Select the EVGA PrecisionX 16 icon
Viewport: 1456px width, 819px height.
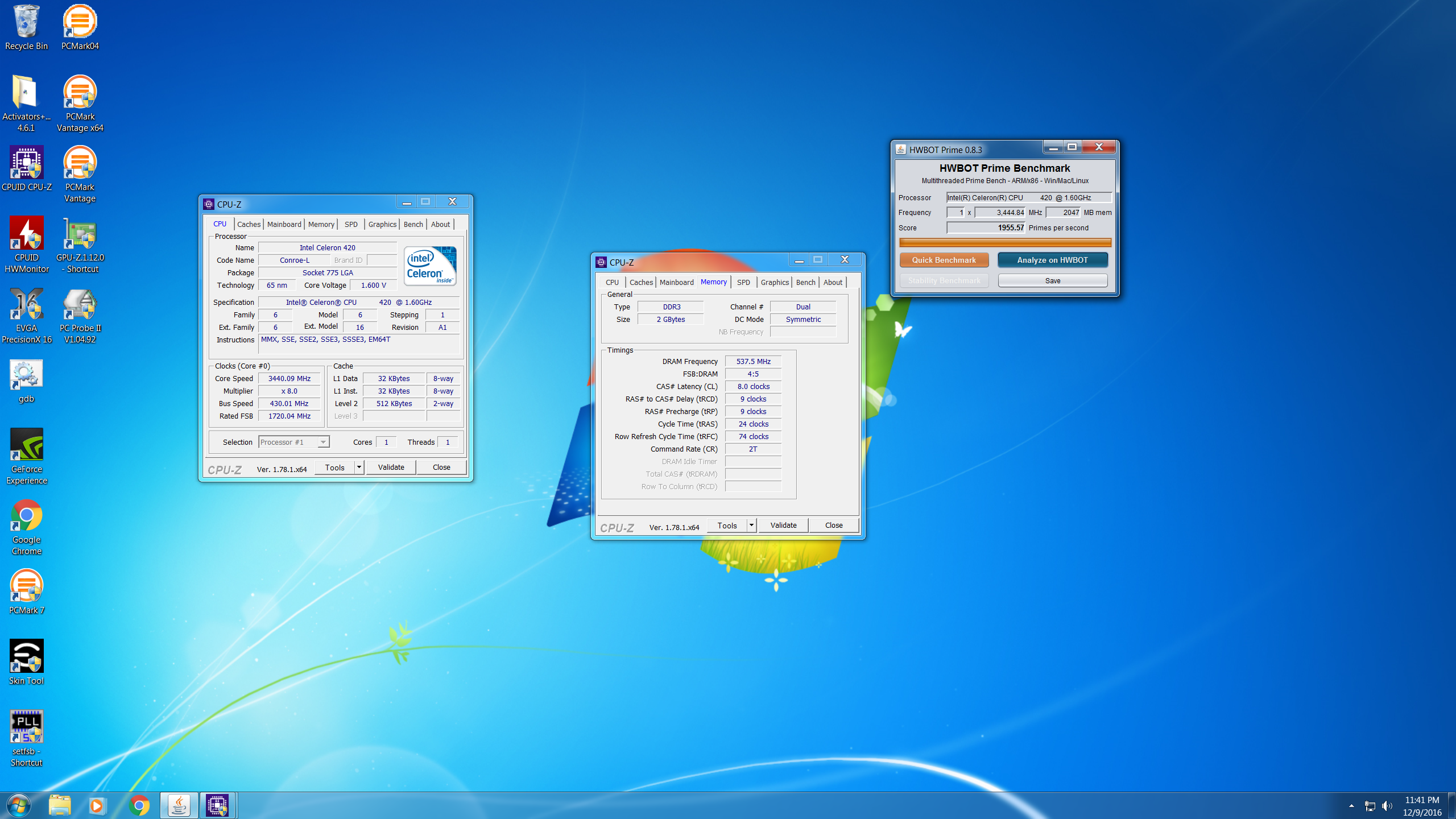pos(26,315)
